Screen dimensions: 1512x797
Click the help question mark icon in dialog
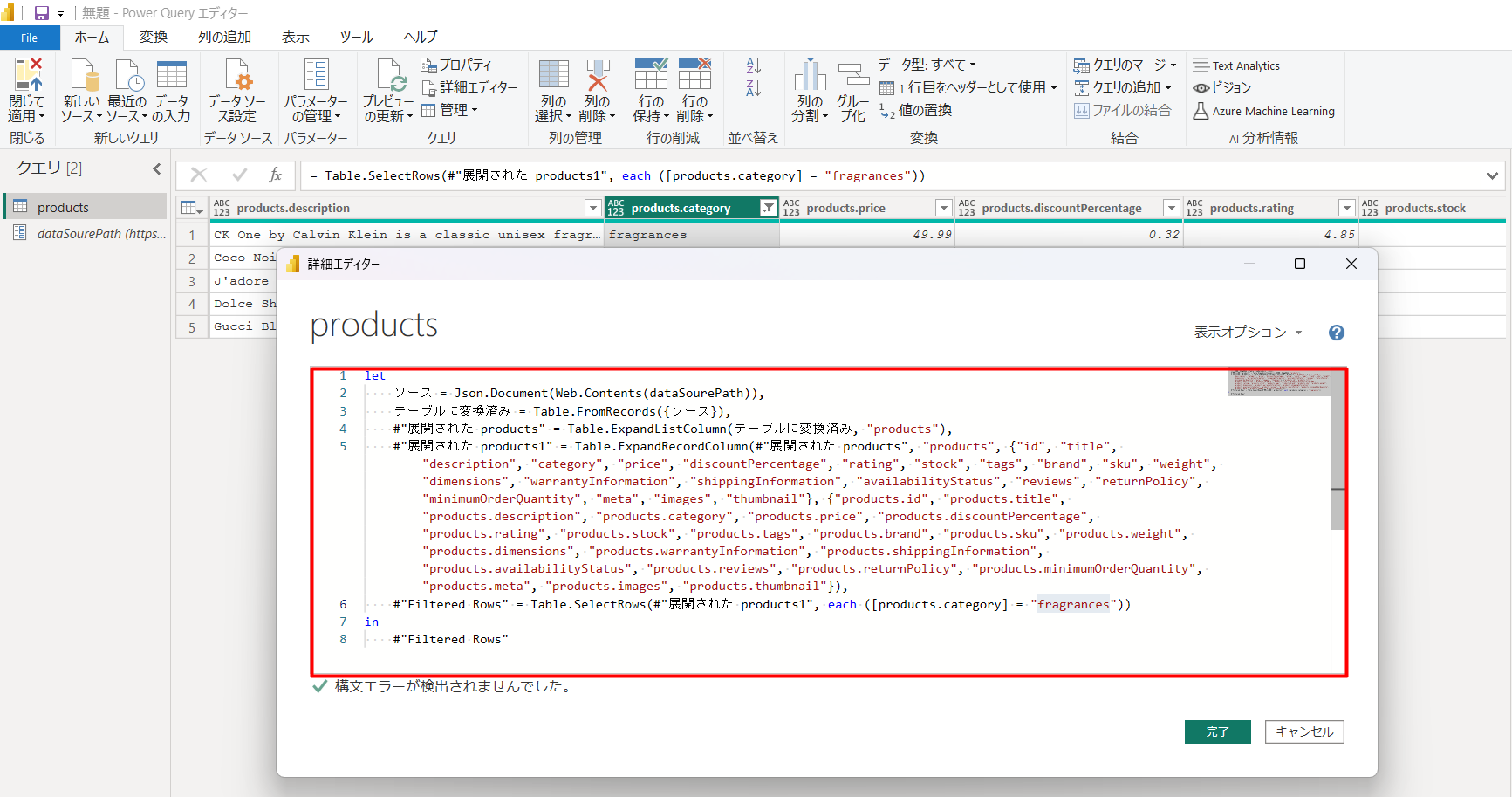1336,333
